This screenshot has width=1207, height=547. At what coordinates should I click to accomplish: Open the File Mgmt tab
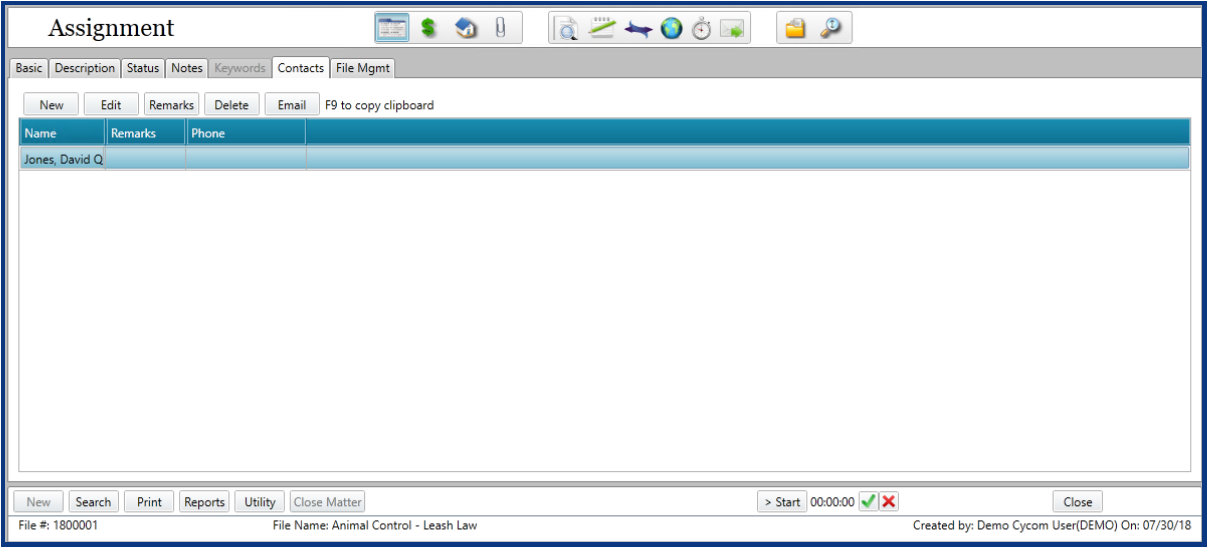pyautogui.click(x=364, y=68)
